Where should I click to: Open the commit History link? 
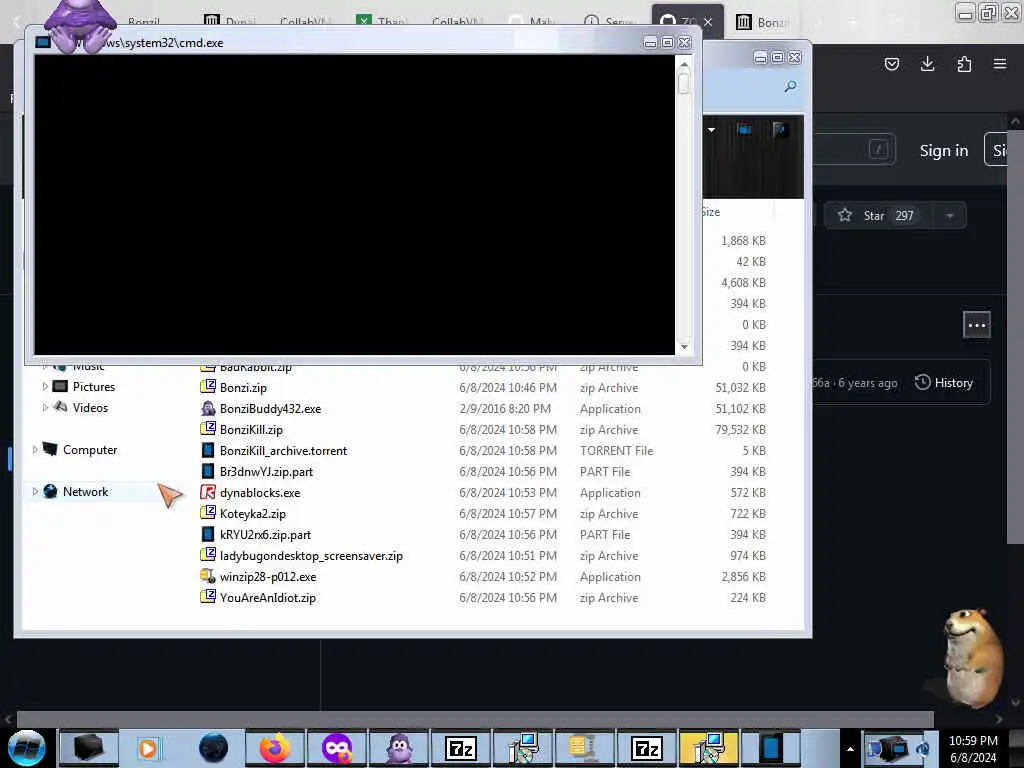944,383
